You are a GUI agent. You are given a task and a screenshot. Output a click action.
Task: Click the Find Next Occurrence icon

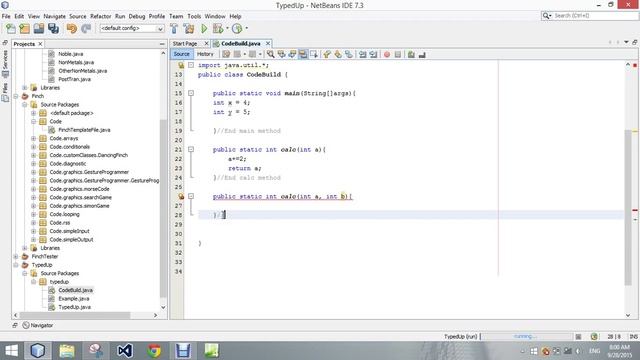click(x=292, y=54)
